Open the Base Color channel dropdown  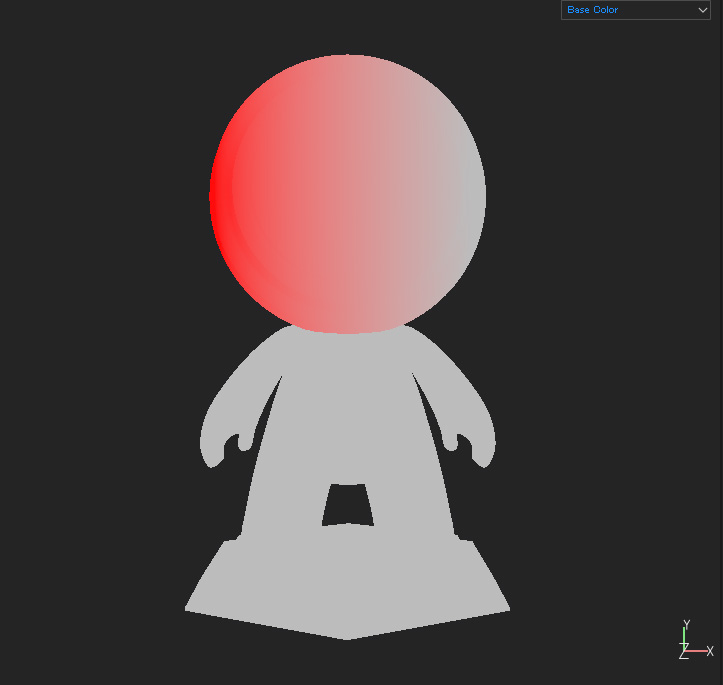(635, 10)
